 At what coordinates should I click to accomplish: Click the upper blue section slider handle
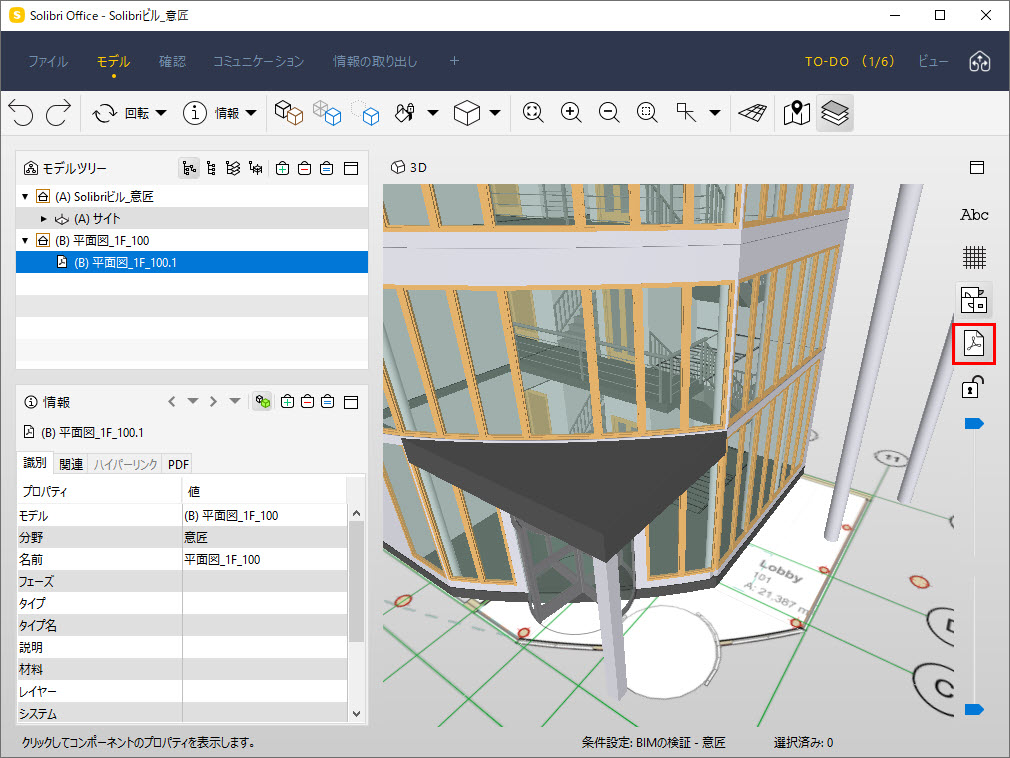point(974,423)
